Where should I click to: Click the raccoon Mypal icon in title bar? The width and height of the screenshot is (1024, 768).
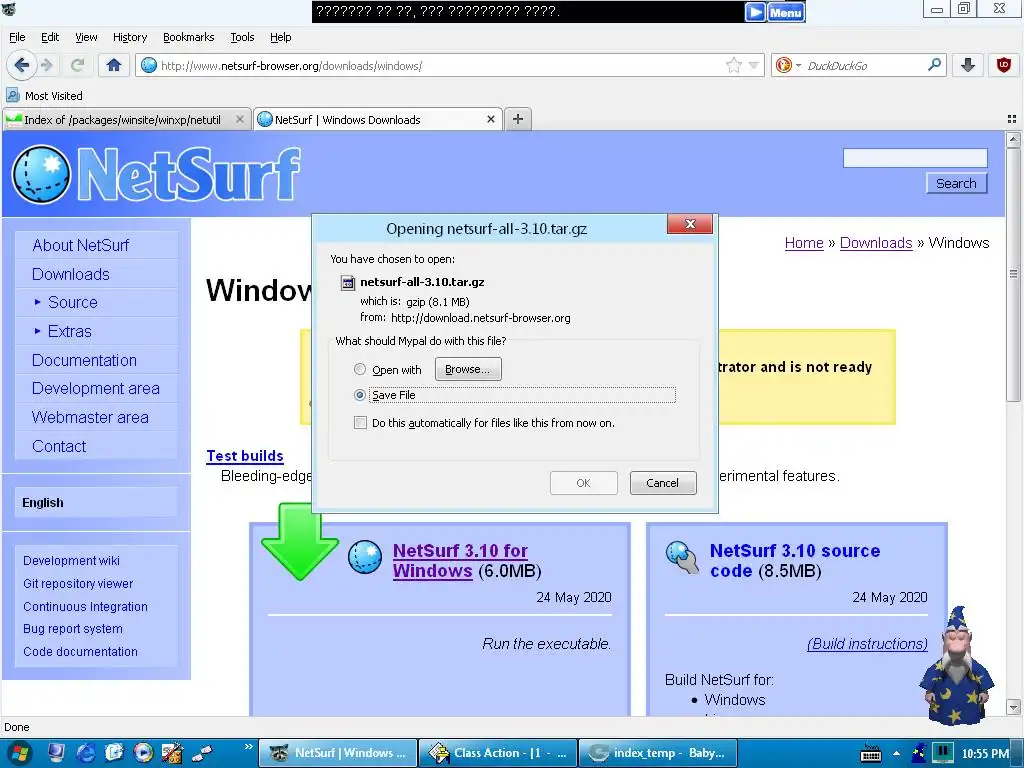[x=8, y=9]
